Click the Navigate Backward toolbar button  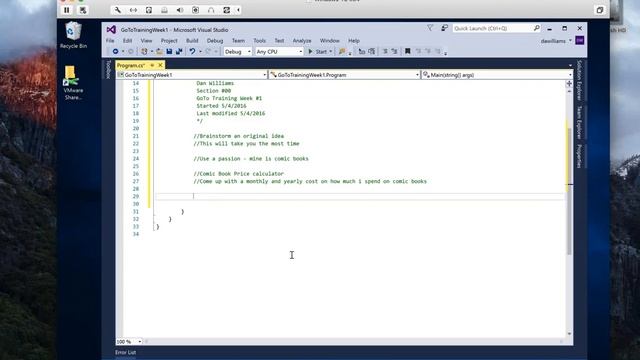click(116, 52)
